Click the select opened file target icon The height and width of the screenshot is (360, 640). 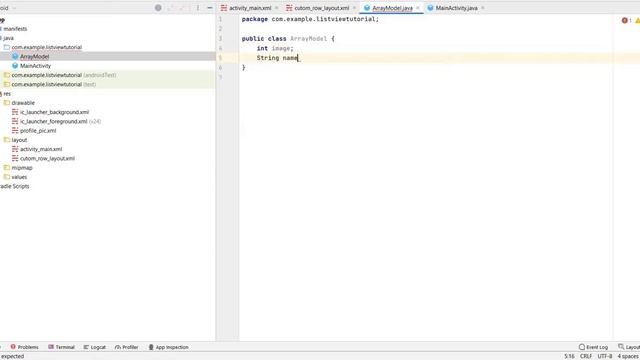pos(158,8)
